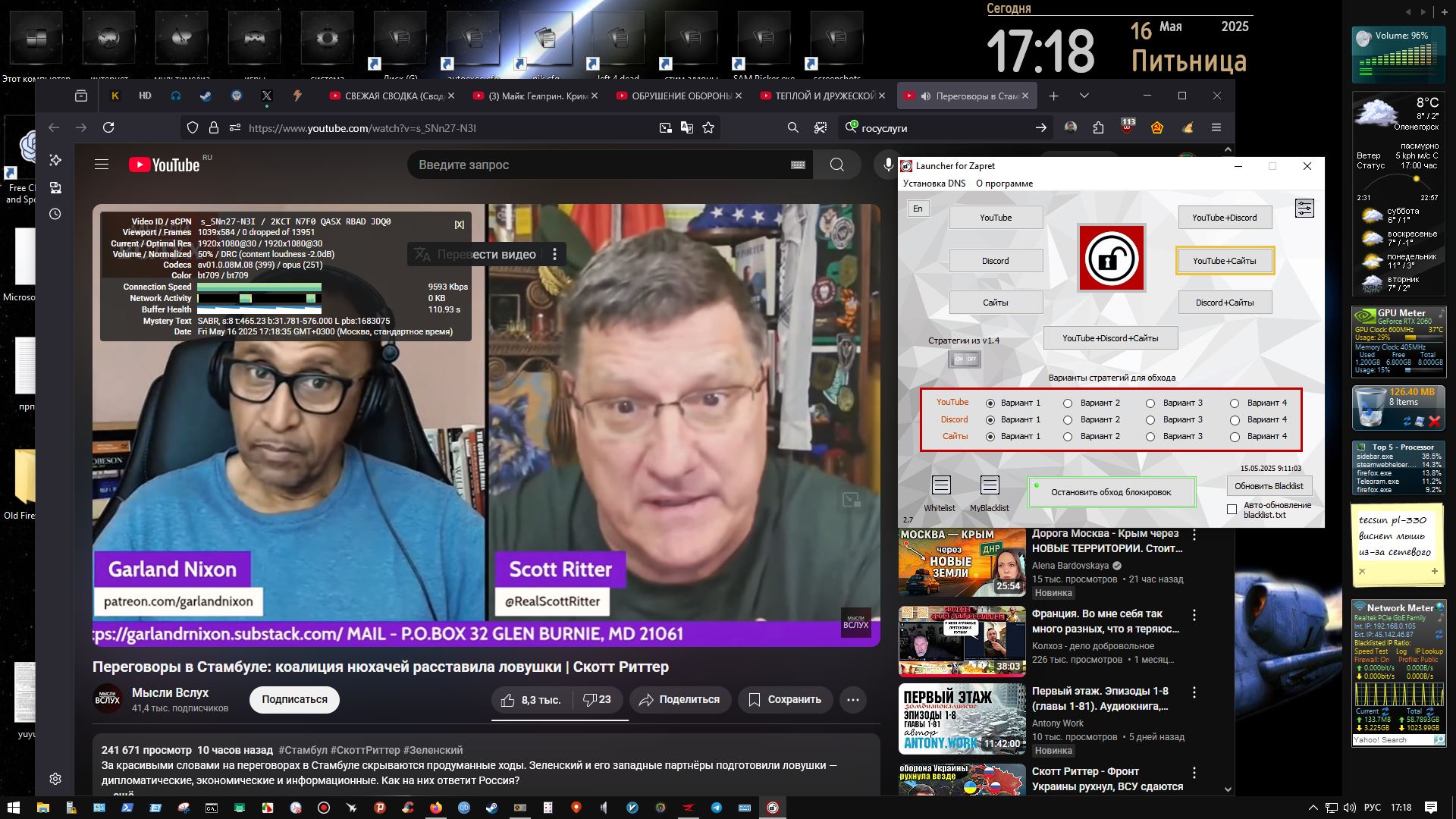
Task: Click the 'Обновить Blacklist' button
Action: click(x=1269, y=486)
